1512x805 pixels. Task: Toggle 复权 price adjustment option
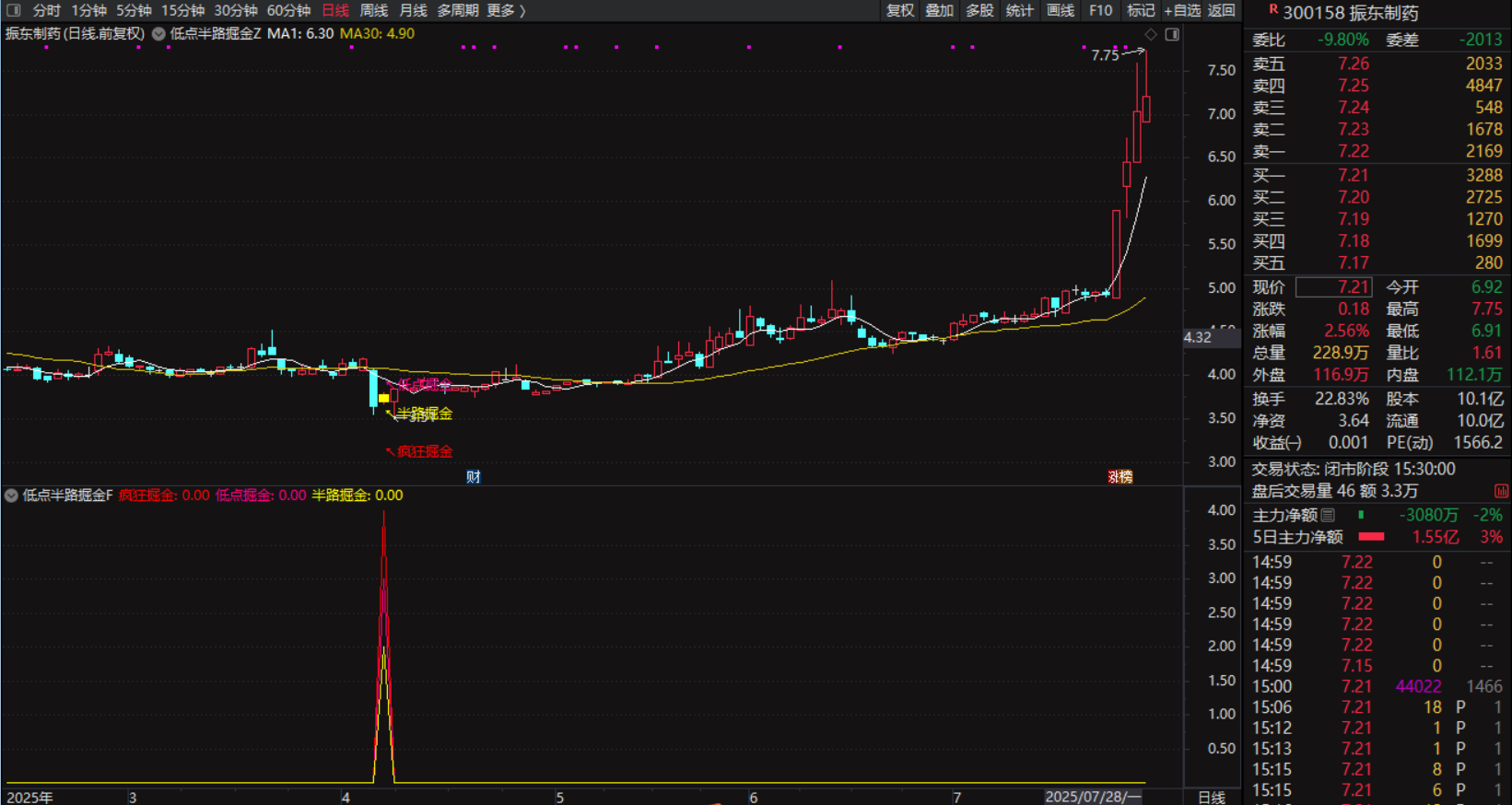coord(899,10)
